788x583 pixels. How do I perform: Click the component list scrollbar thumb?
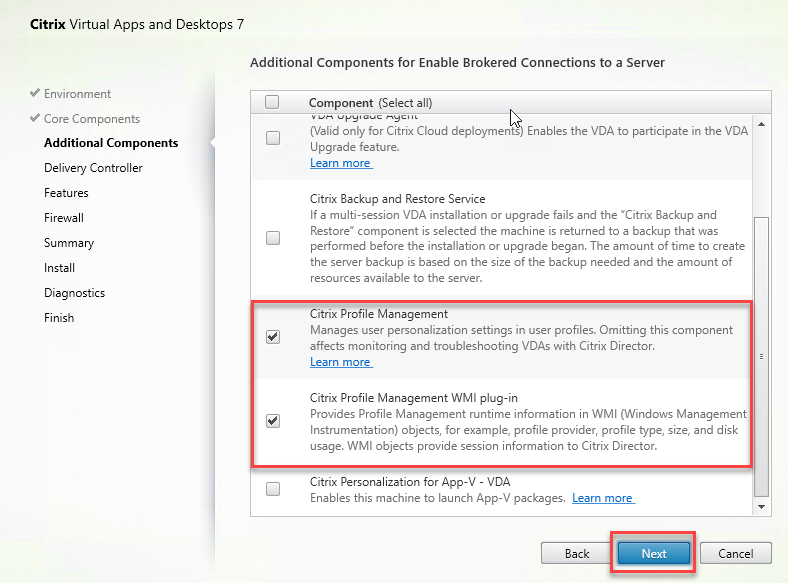761,355
